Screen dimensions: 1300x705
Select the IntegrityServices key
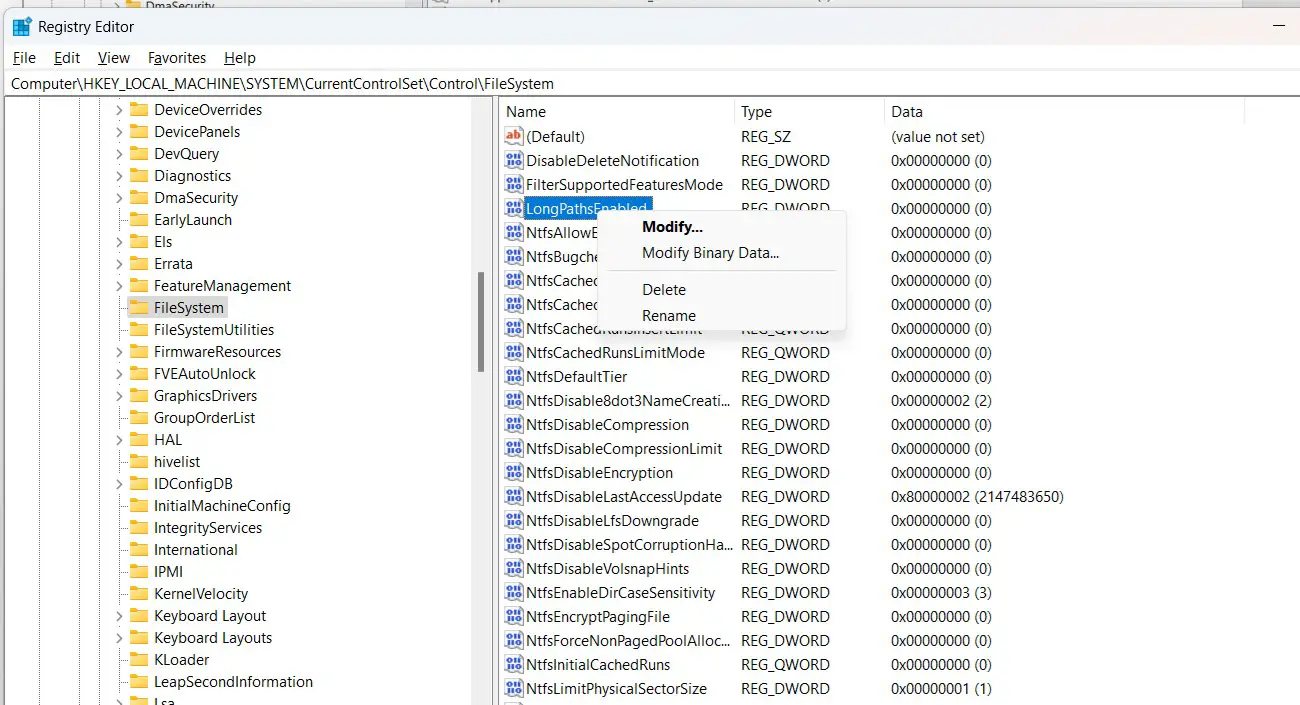coord(208,527)
